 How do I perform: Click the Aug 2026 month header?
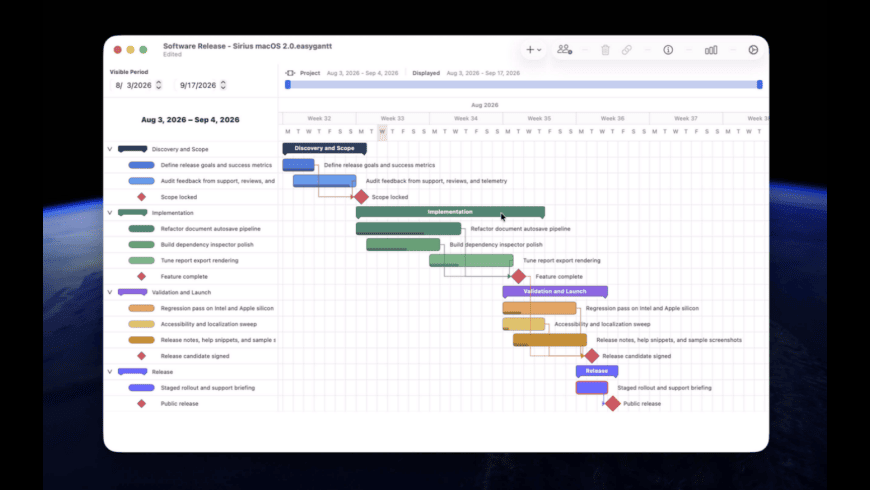coord(484,105)
